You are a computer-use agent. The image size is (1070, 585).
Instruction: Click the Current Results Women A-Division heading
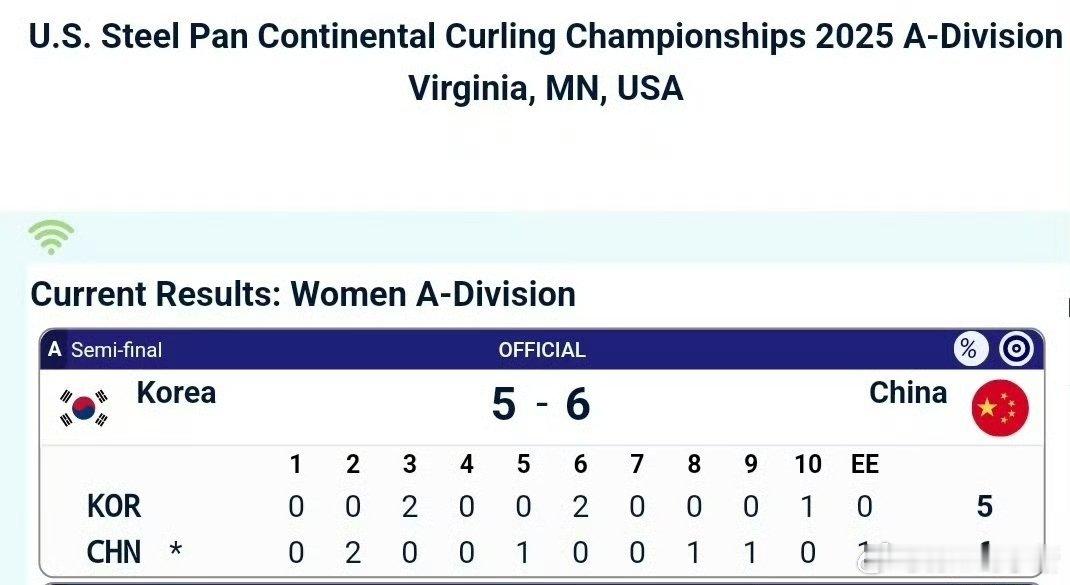pos(303,294)
